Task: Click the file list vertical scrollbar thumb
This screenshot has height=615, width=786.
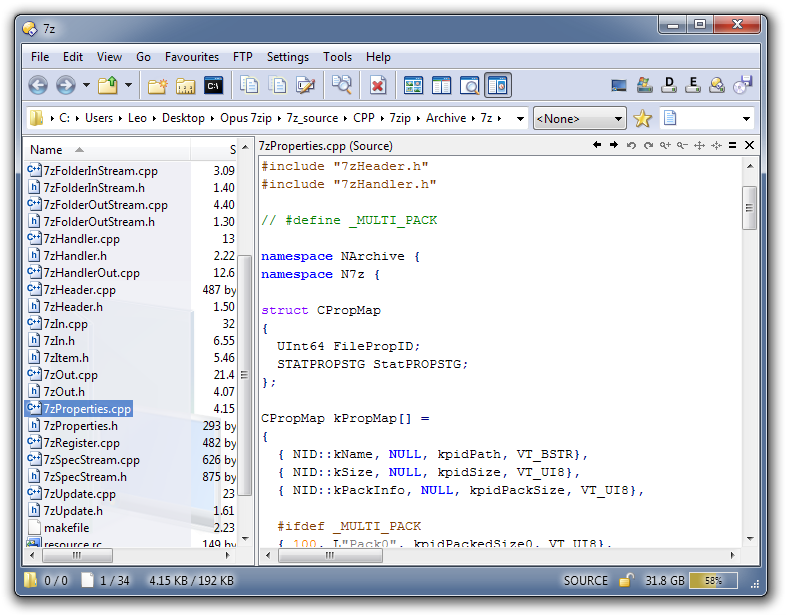Action: pos(245,375)
